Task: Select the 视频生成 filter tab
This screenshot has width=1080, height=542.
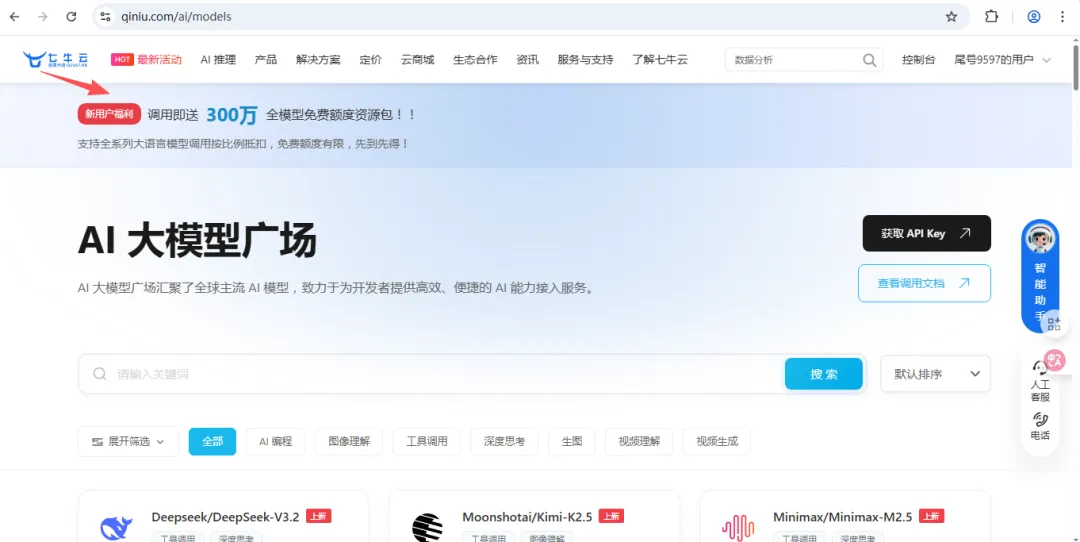Action: (x=716, y=441)
